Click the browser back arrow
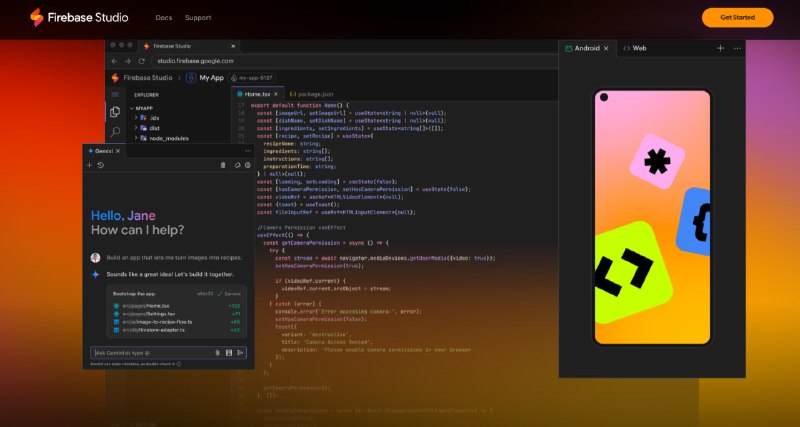The height and width of the screenshot is (427, 800). 114,61
